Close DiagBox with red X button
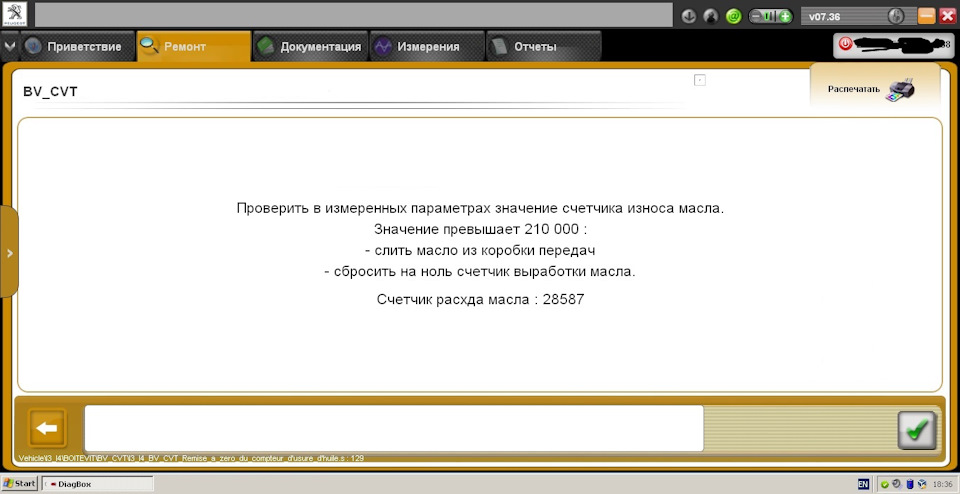960x494 pixels. click(947, 17)
